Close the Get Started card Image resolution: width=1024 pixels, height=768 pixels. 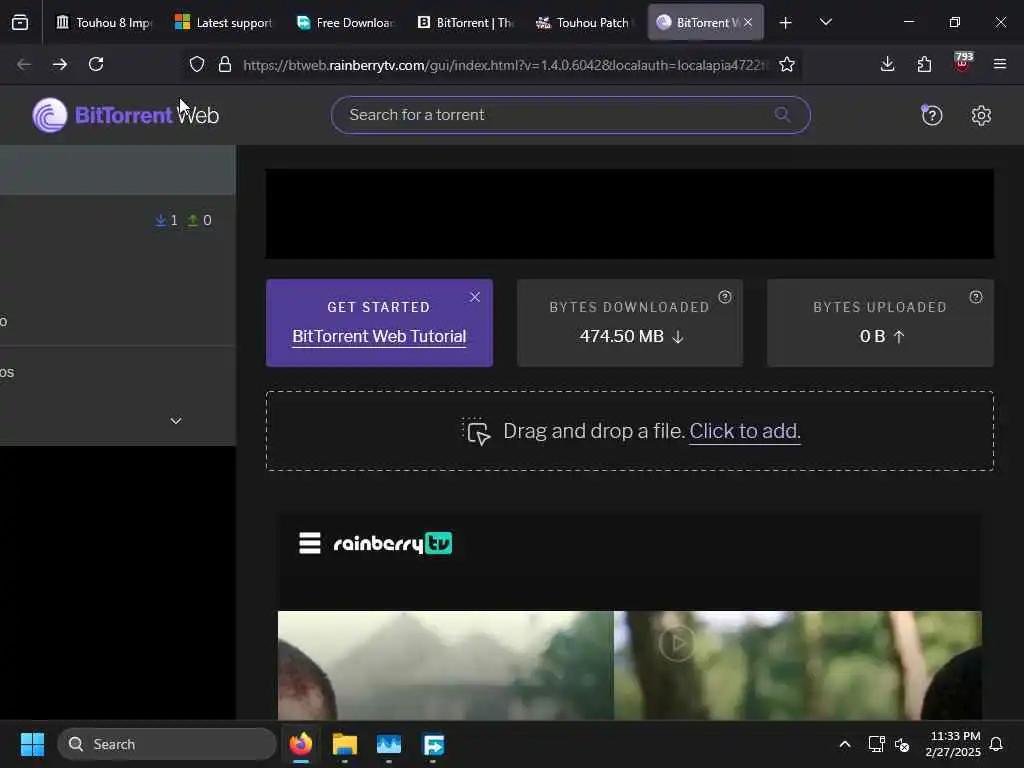pos(475,297)
